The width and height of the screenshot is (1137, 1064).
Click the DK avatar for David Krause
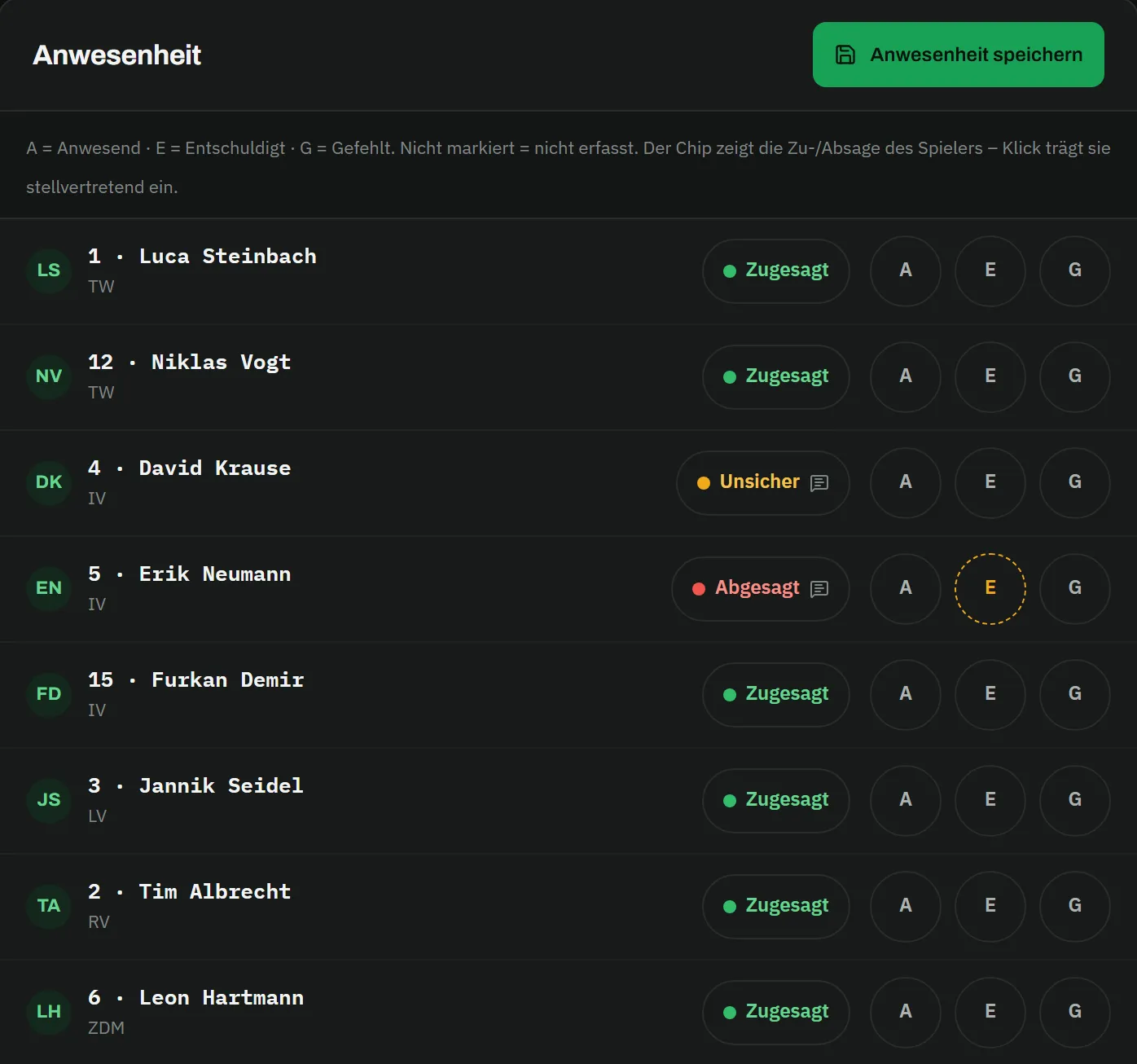pyautogui.click(x=49, y=482)
